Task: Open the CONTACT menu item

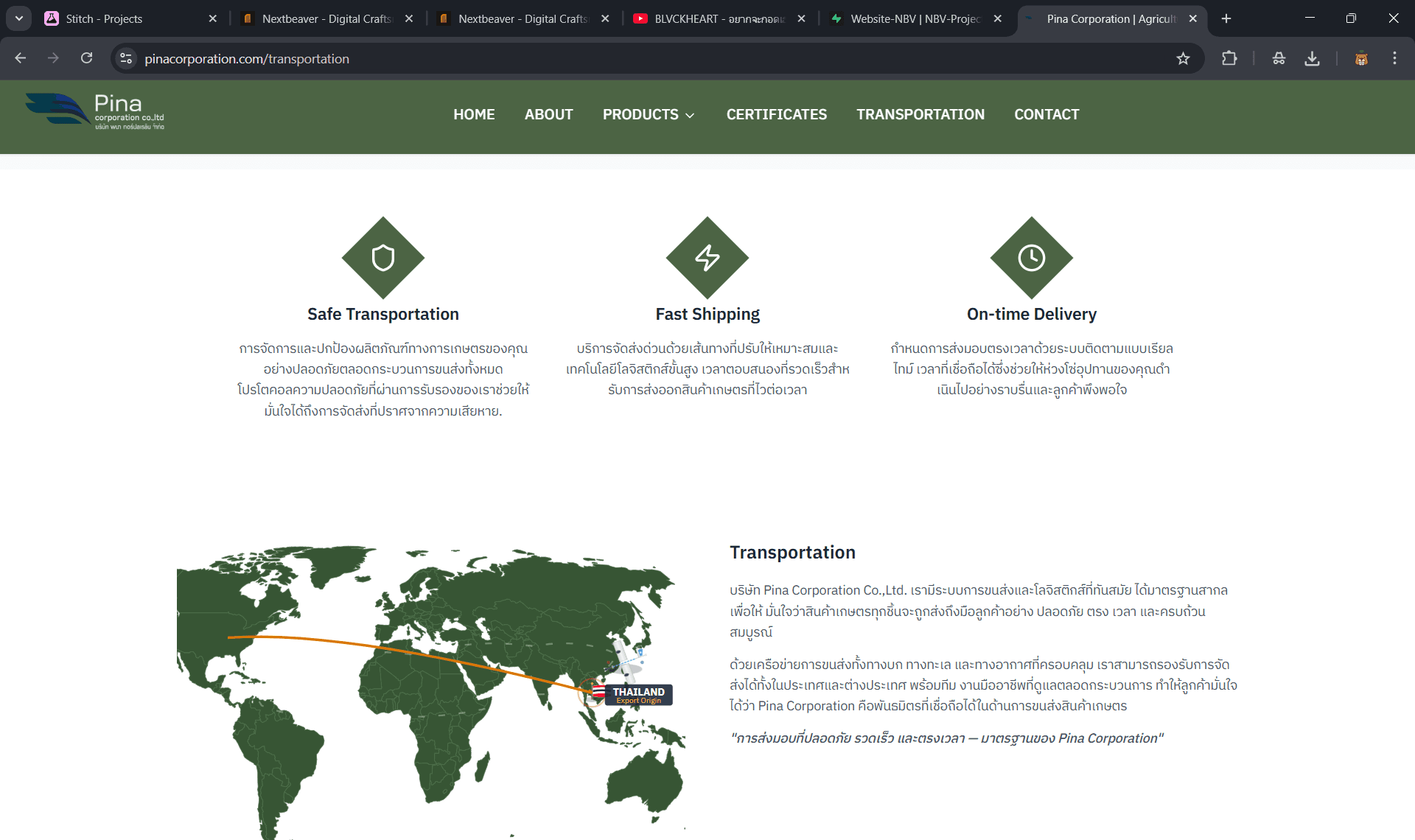Action: click(x=1046, y=114)
